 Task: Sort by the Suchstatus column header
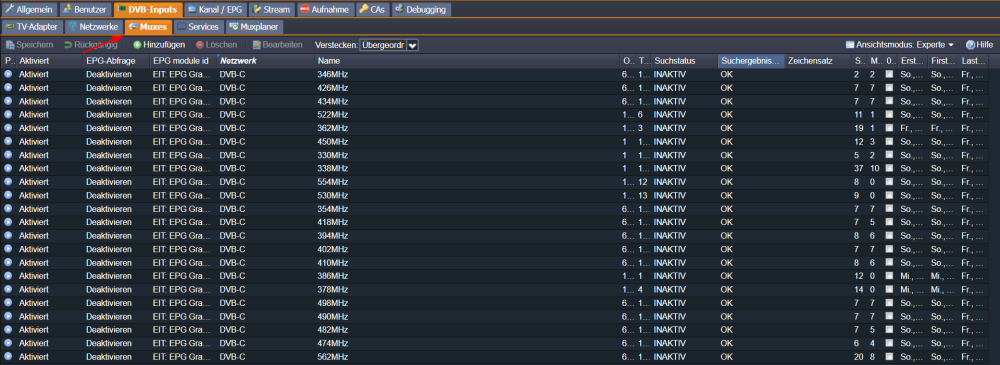tap(684, 61)
